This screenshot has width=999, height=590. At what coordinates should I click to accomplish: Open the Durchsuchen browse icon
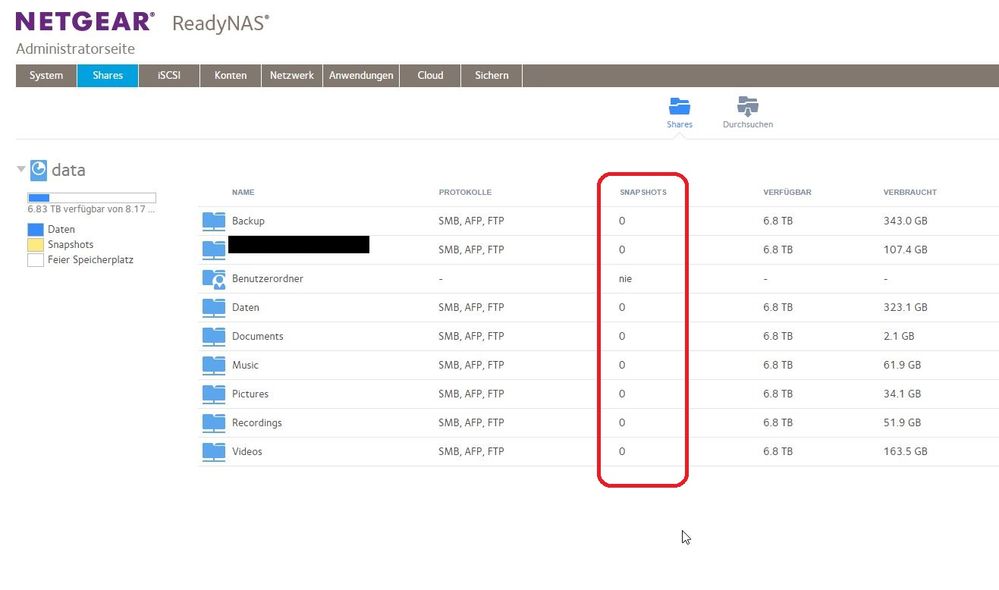pyautogui.click(x=747, y=107)
